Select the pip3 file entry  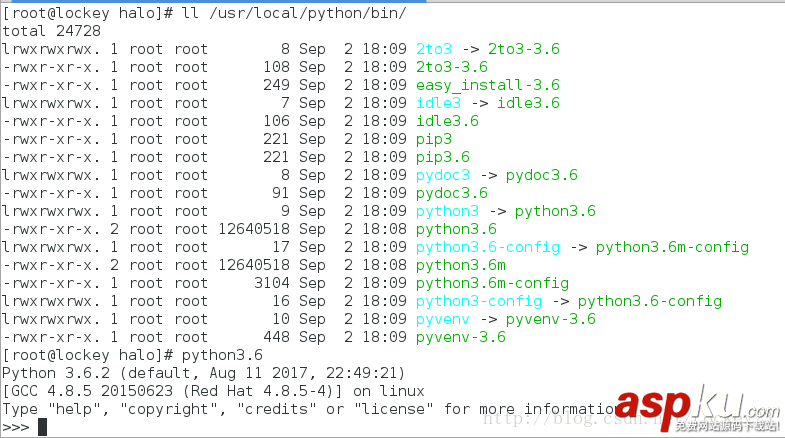(434, 138)
